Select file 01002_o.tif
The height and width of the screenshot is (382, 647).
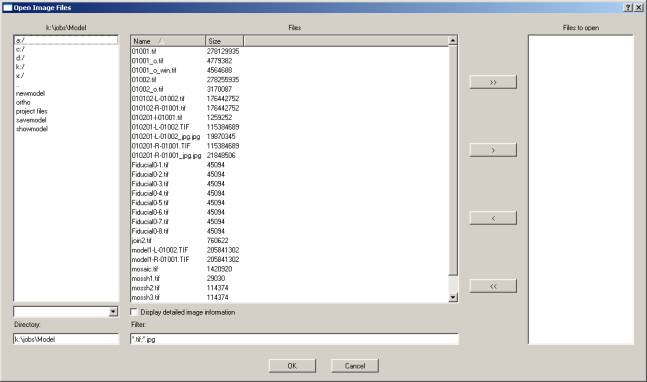click(147, 89)
